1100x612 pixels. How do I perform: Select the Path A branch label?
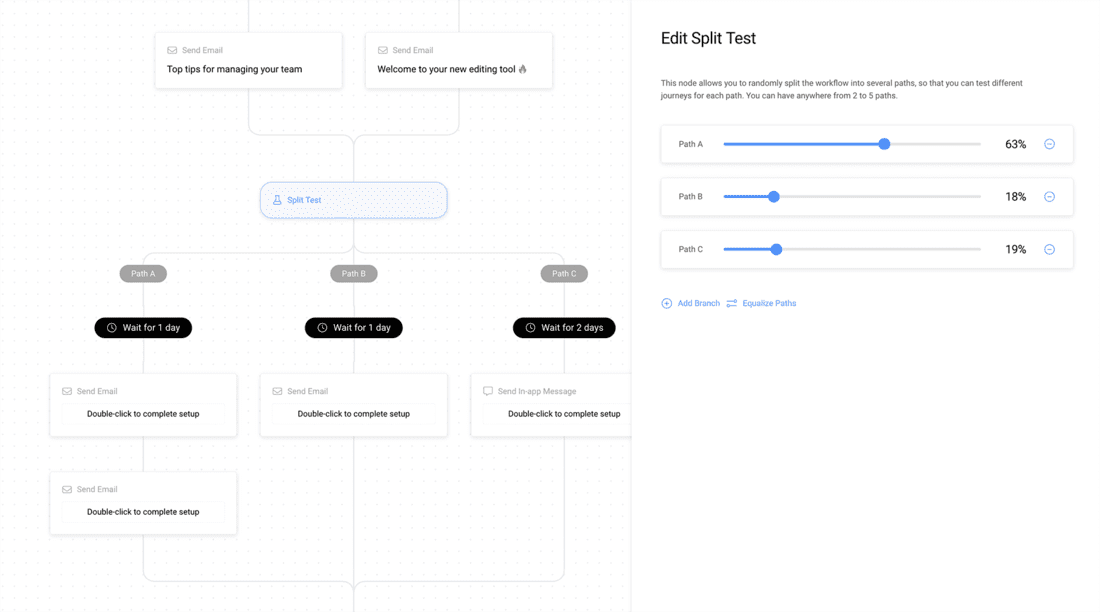143,273
